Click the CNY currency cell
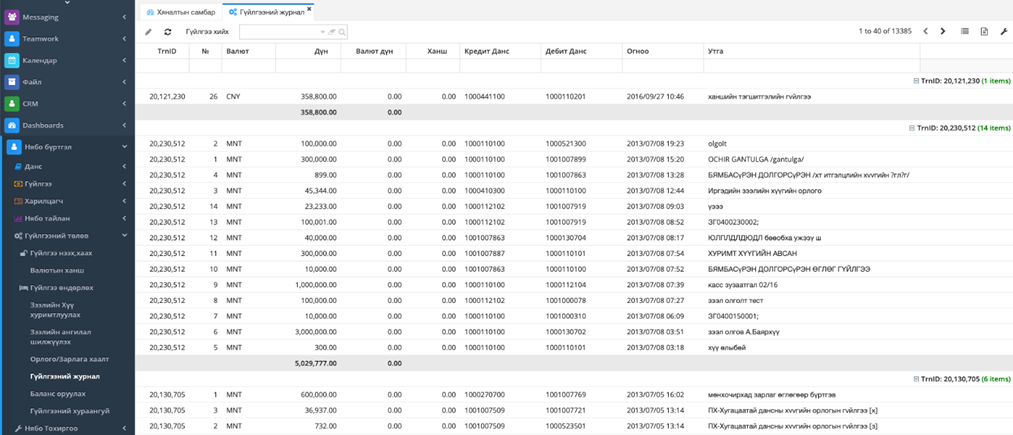 (233, 96)
